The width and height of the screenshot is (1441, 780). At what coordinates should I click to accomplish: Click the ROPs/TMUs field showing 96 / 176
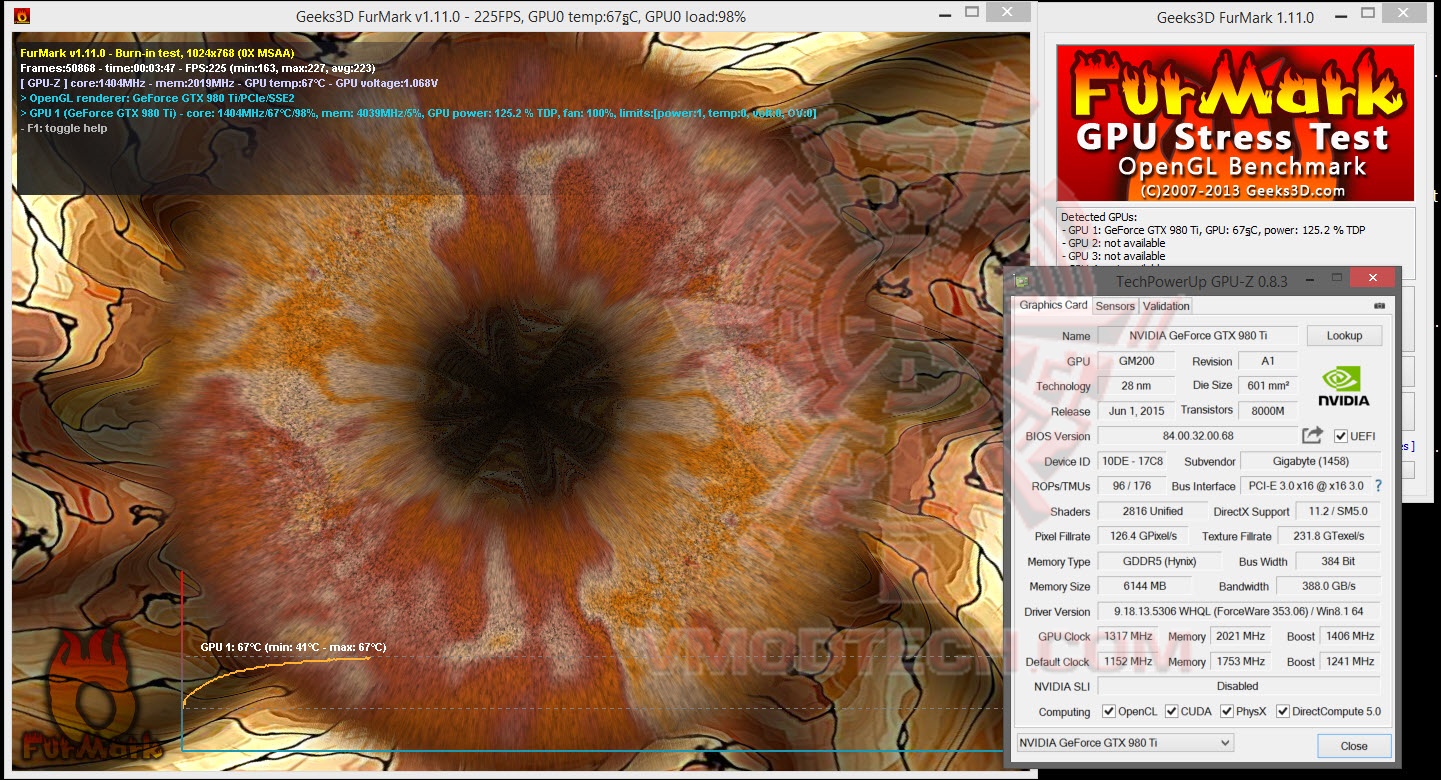(x=1131, y=486)
